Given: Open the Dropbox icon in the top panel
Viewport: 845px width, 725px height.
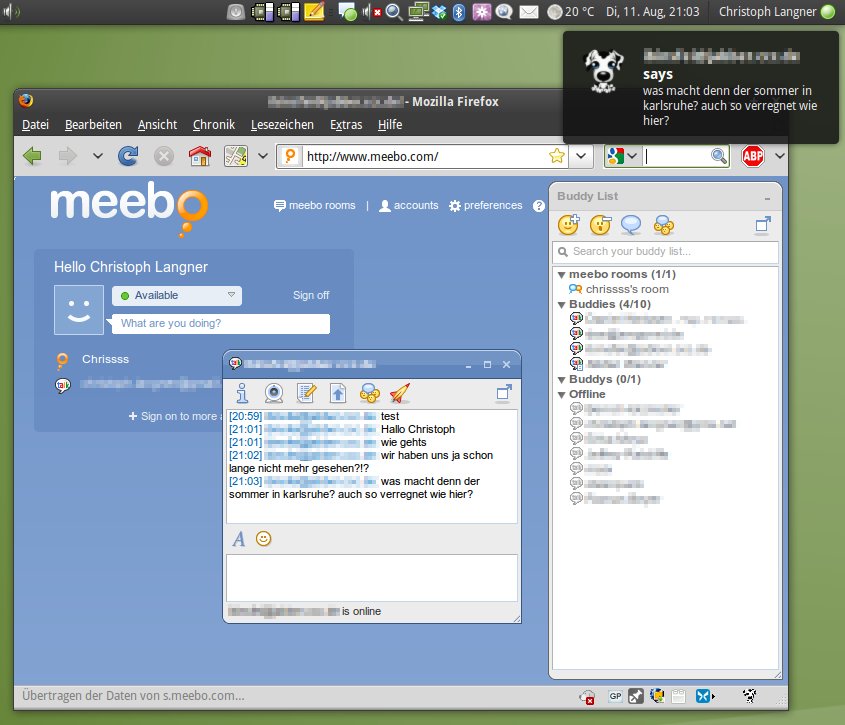Looking at the screenshot, I should pos(440,12).
